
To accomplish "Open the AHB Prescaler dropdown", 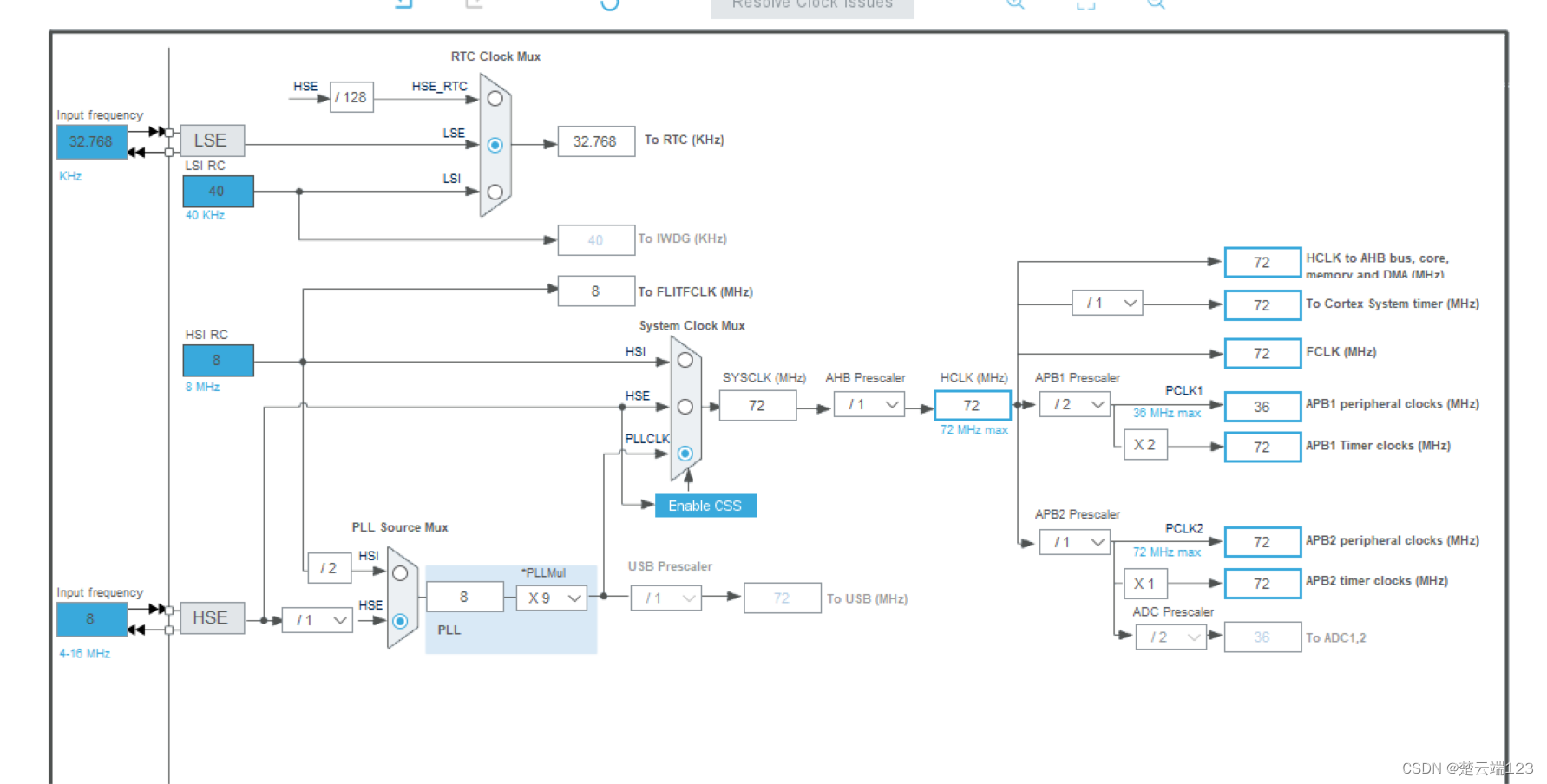I will 869,405.
